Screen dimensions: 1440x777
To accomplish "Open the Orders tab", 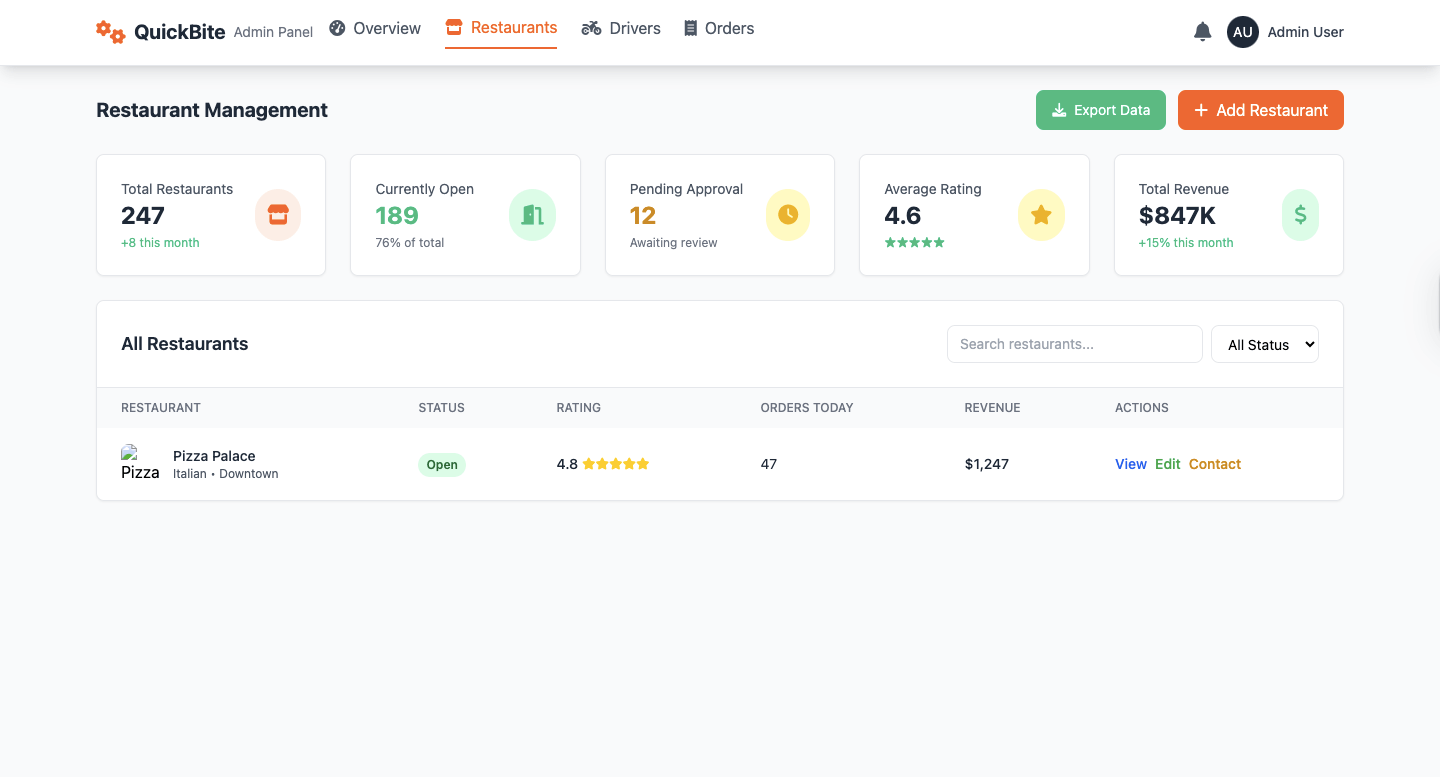I will point(719,29).
